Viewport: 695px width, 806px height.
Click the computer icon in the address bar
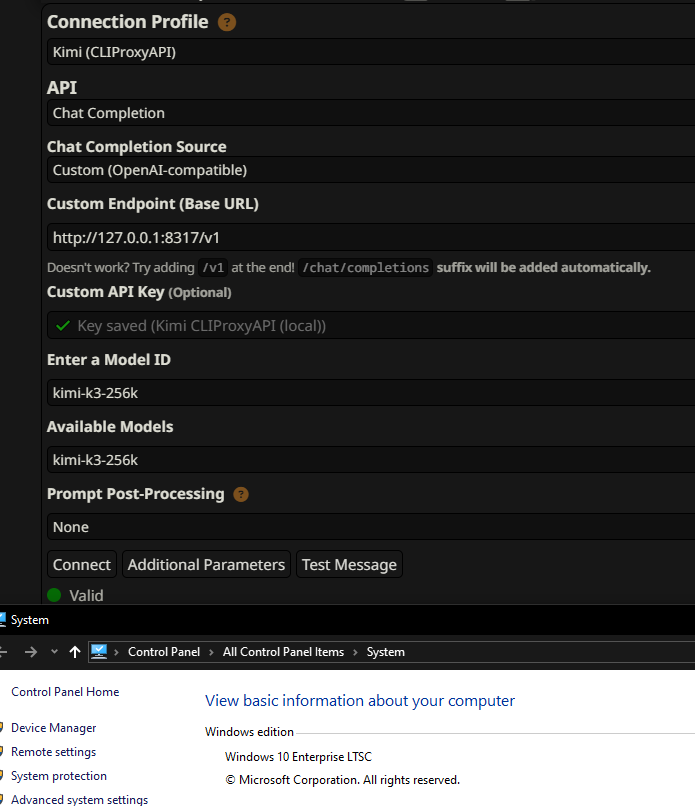(x=99, y=652)
